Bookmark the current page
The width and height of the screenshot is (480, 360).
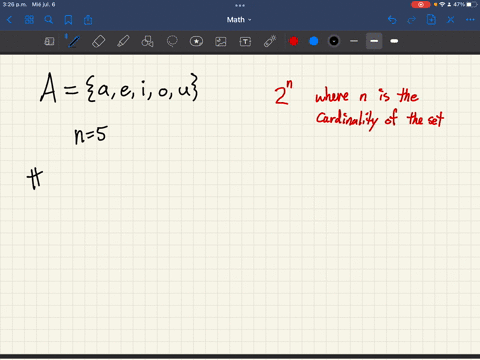68,20
